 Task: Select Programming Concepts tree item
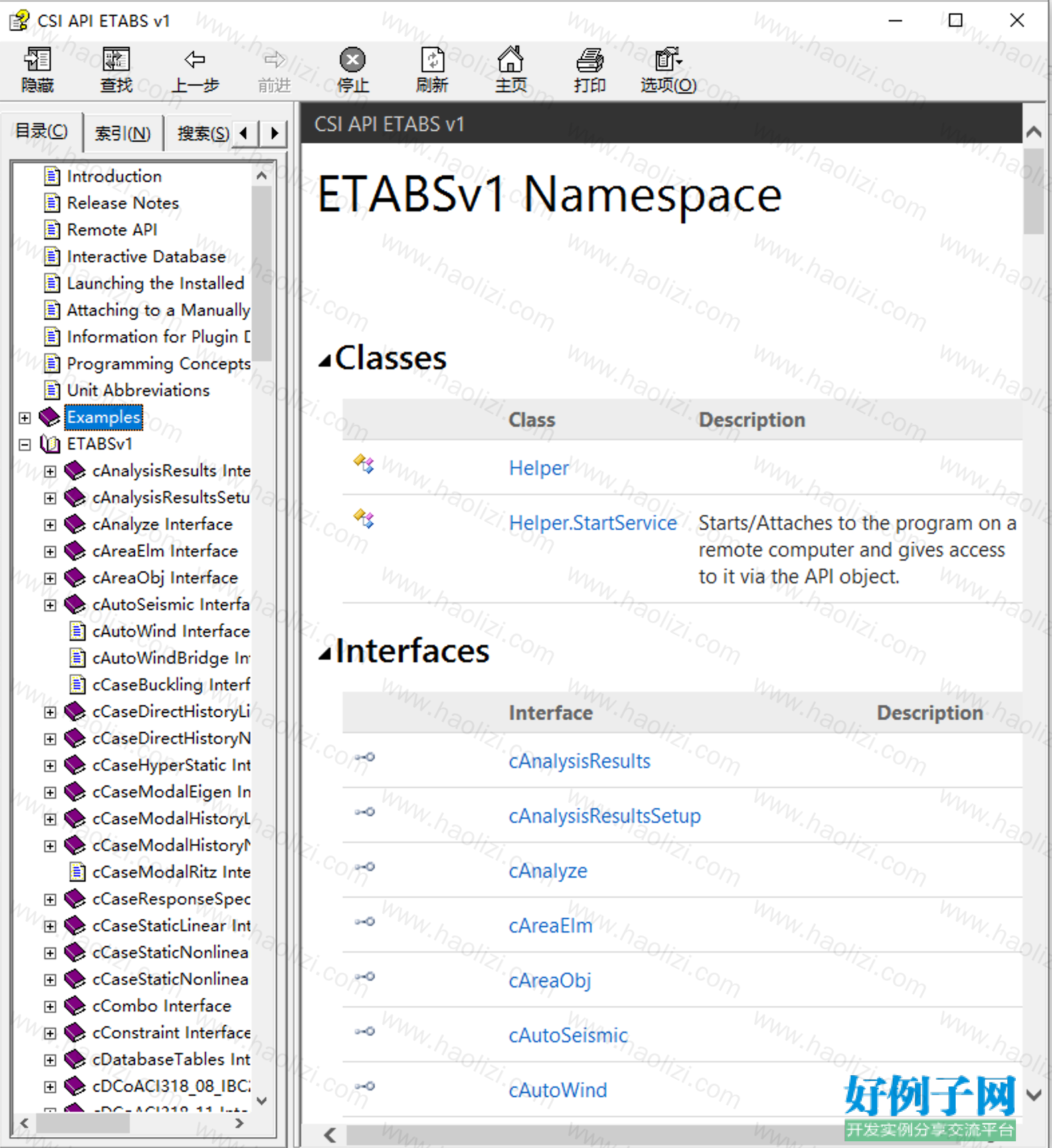pyautogui.click(x=159, y=363)
